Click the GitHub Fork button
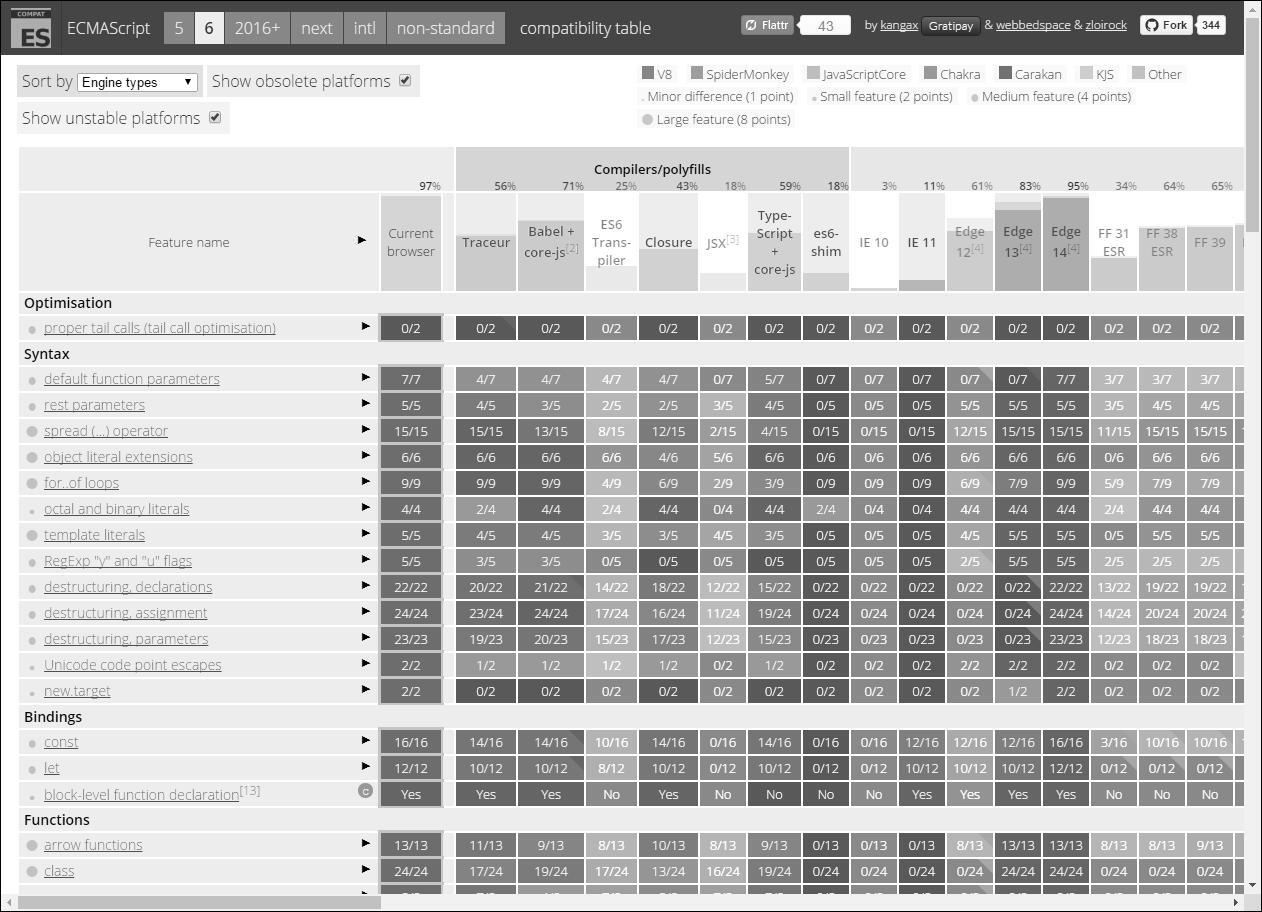 [1165, 25]
